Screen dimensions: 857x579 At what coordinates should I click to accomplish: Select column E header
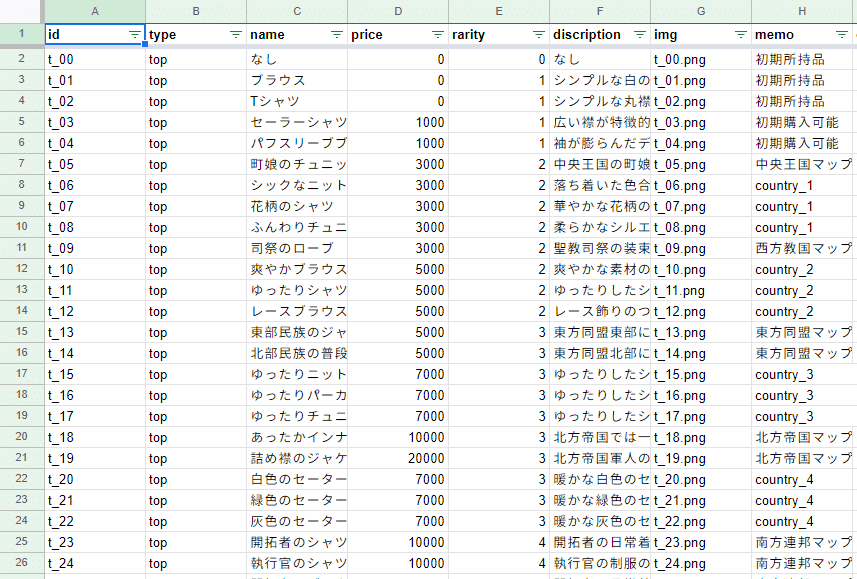pos(499,11)
